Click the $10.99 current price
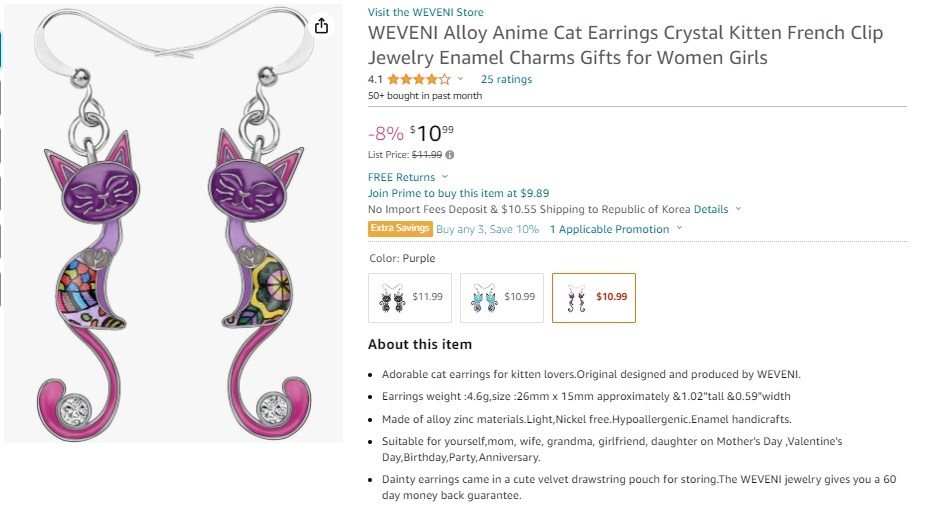The image size is (926, 519). tap(433, 132)
